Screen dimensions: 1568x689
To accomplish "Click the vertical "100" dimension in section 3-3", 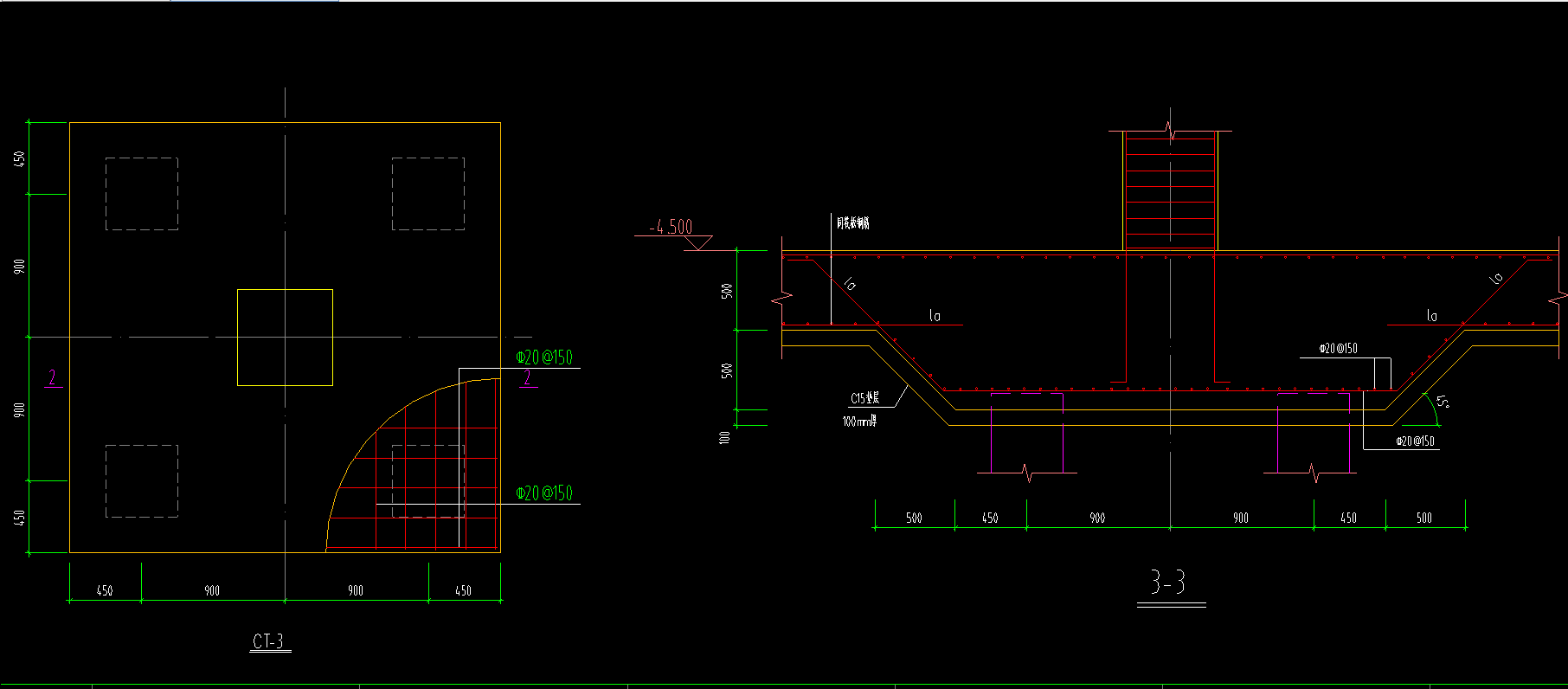I will tap(725, 437).
